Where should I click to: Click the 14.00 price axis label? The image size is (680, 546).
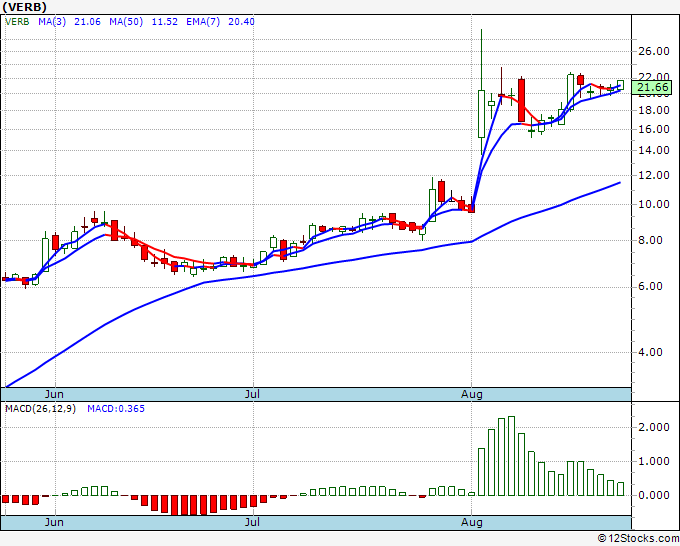654,150
